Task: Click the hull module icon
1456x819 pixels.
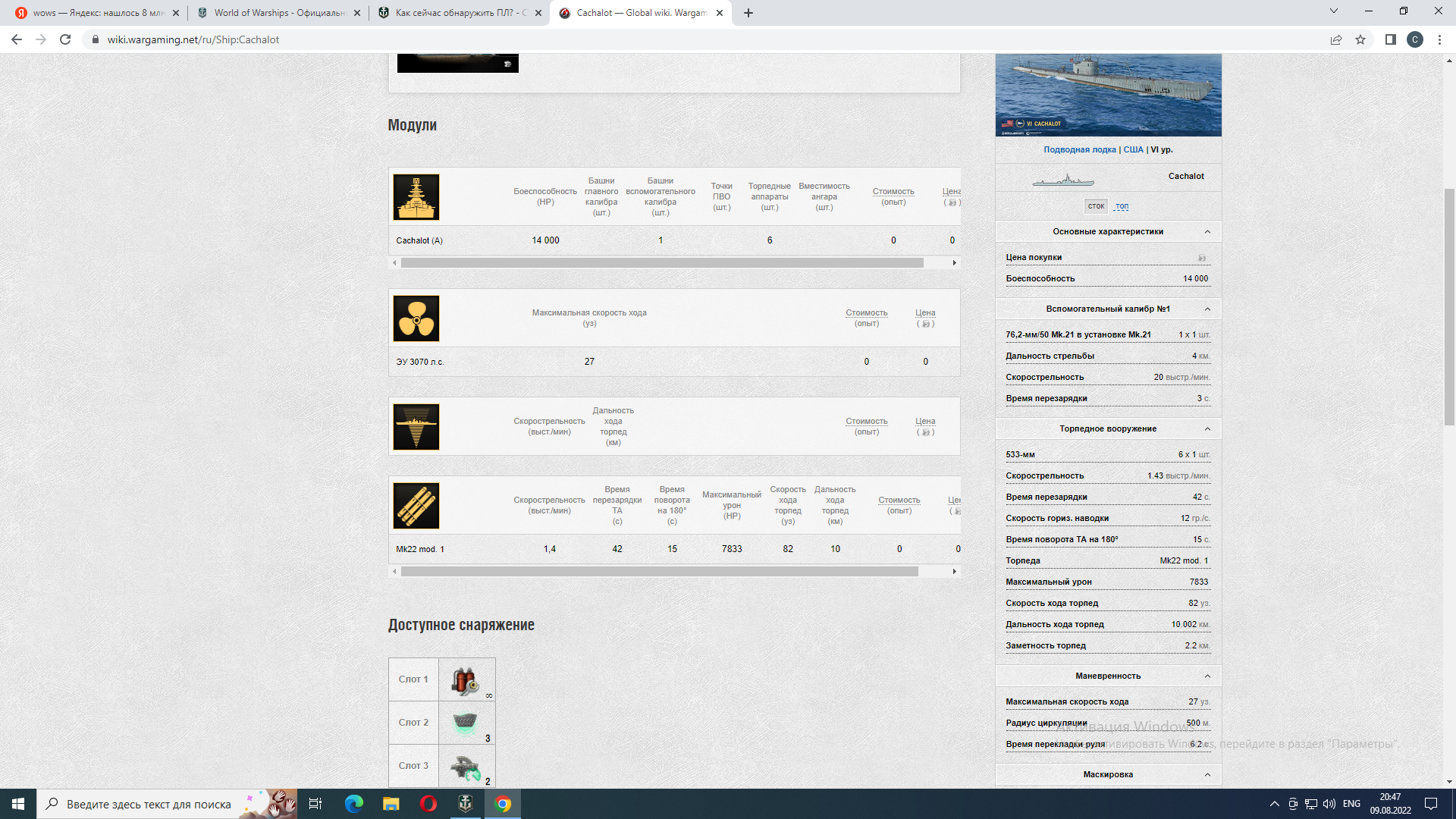Action: tap(416, 197)
